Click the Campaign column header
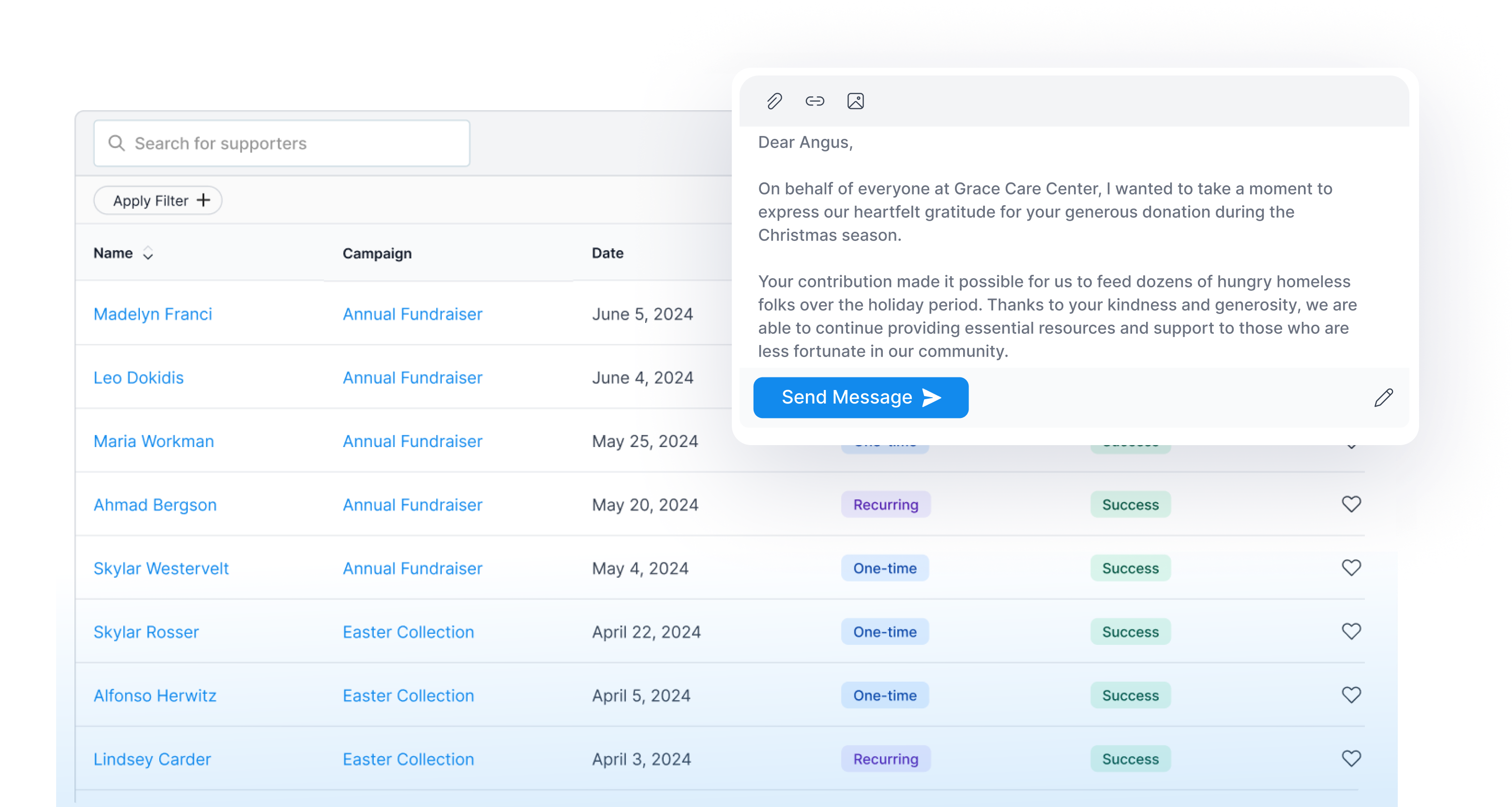Image resolution: width=1512 pixels, height=807 pixels. (377, 254)
